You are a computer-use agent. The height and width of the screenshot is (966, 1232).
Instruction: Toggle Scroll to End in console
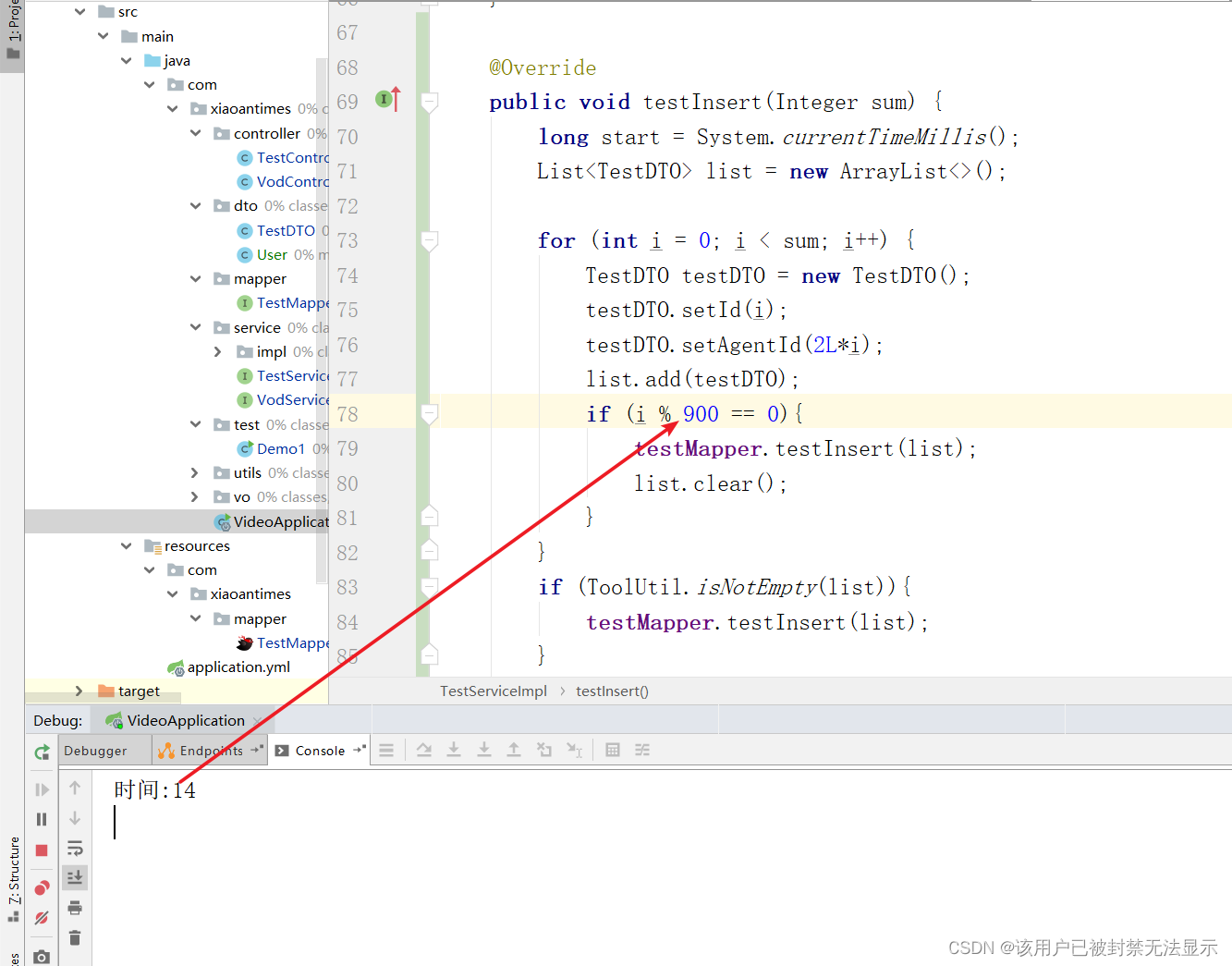(x=75, y=876)
